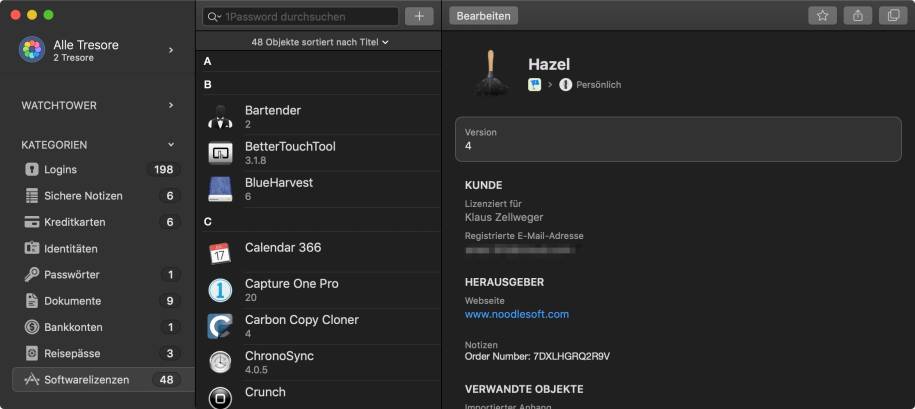Click the Hazel feather duster icon
Viewport: 915px width, 409px height.
(490, 73)
